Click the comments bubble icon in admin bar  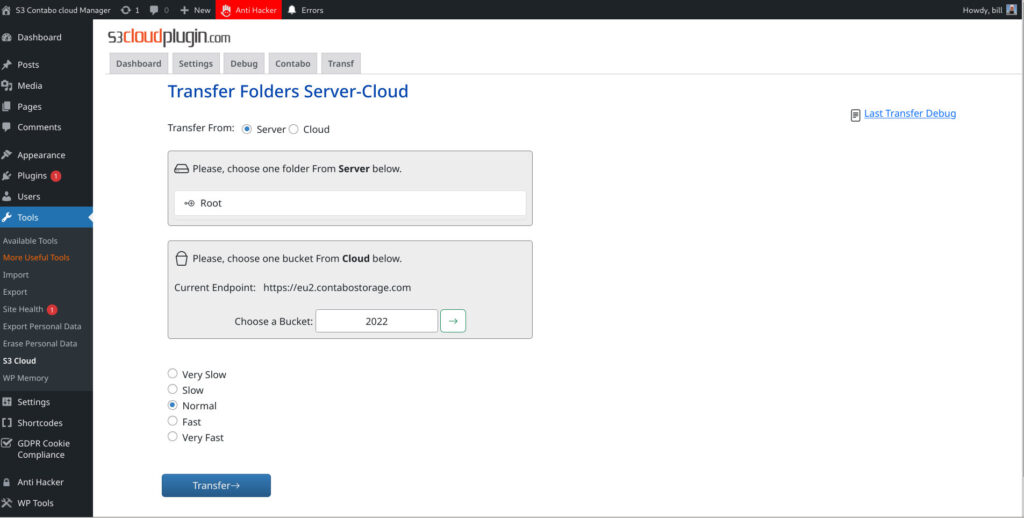pyautogui.click(x=154, y=10)
